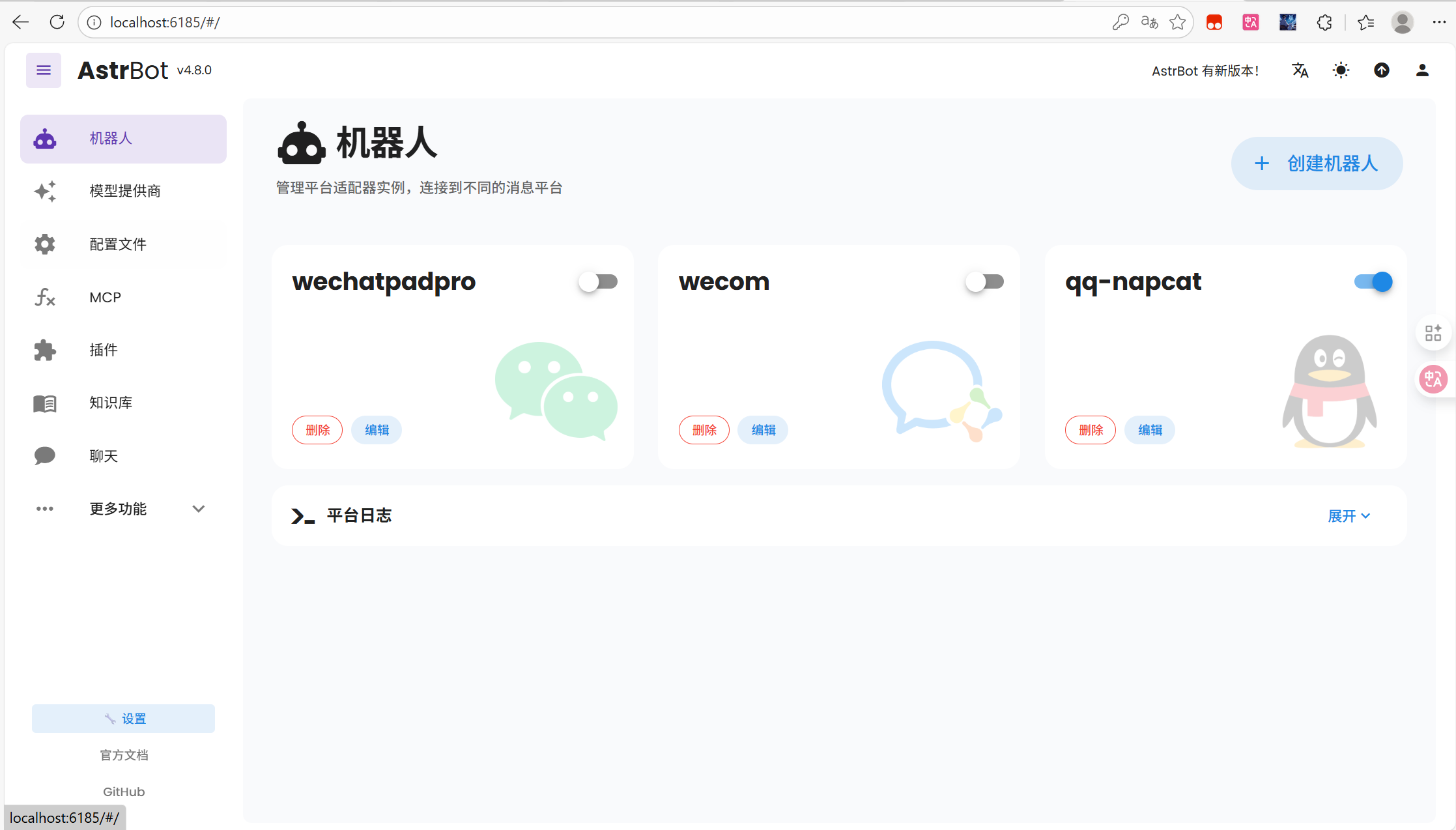
Task: Open the MCP menu item
Action: pos(123,297)
